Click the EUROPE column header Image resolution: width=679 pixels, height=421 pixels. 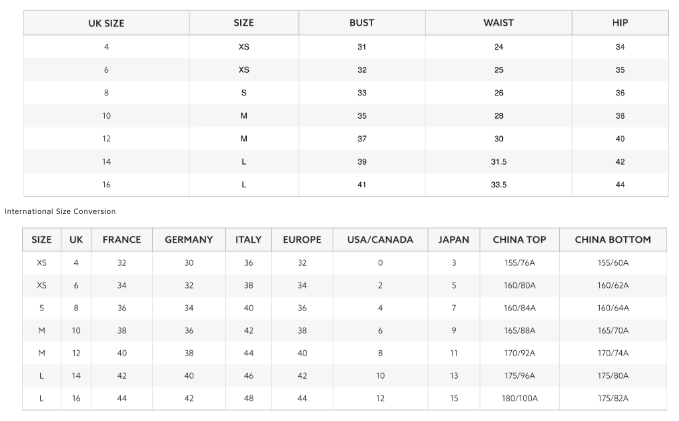(x=302, y=240)
